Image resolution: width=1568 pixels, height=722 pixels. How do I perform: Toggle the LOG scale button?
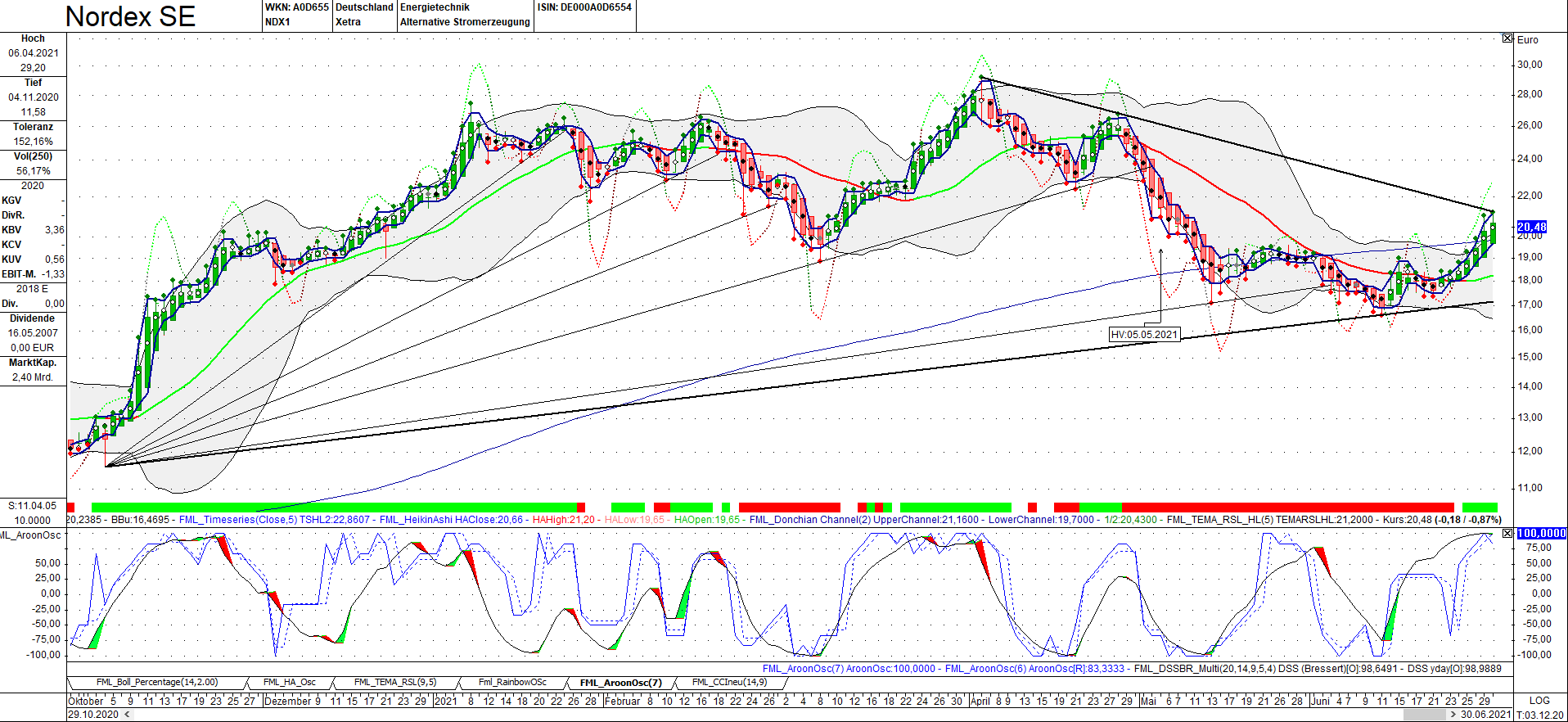pyautogui.click(x=1539, y=701)
